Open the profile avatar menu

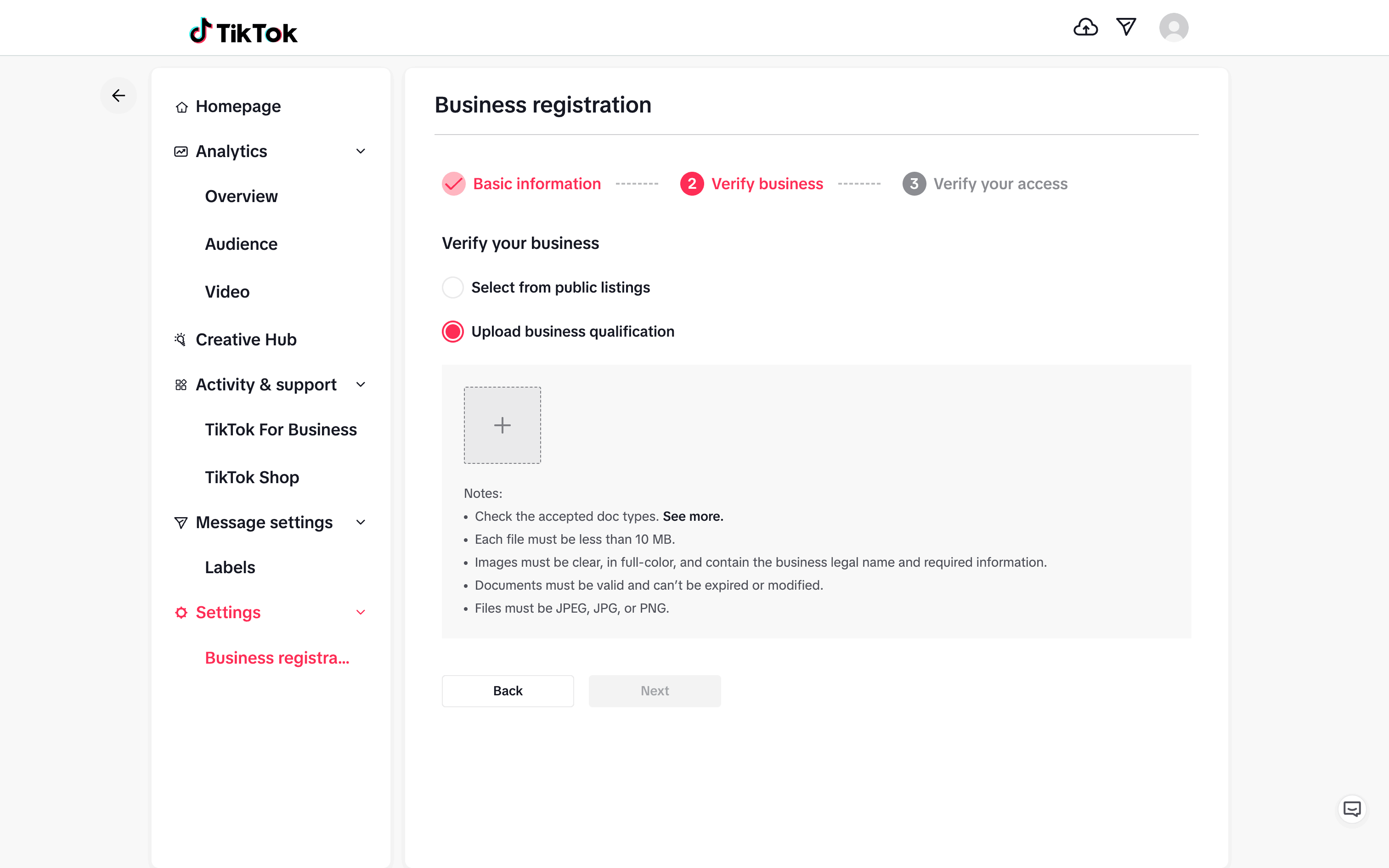click(1173, 28)
